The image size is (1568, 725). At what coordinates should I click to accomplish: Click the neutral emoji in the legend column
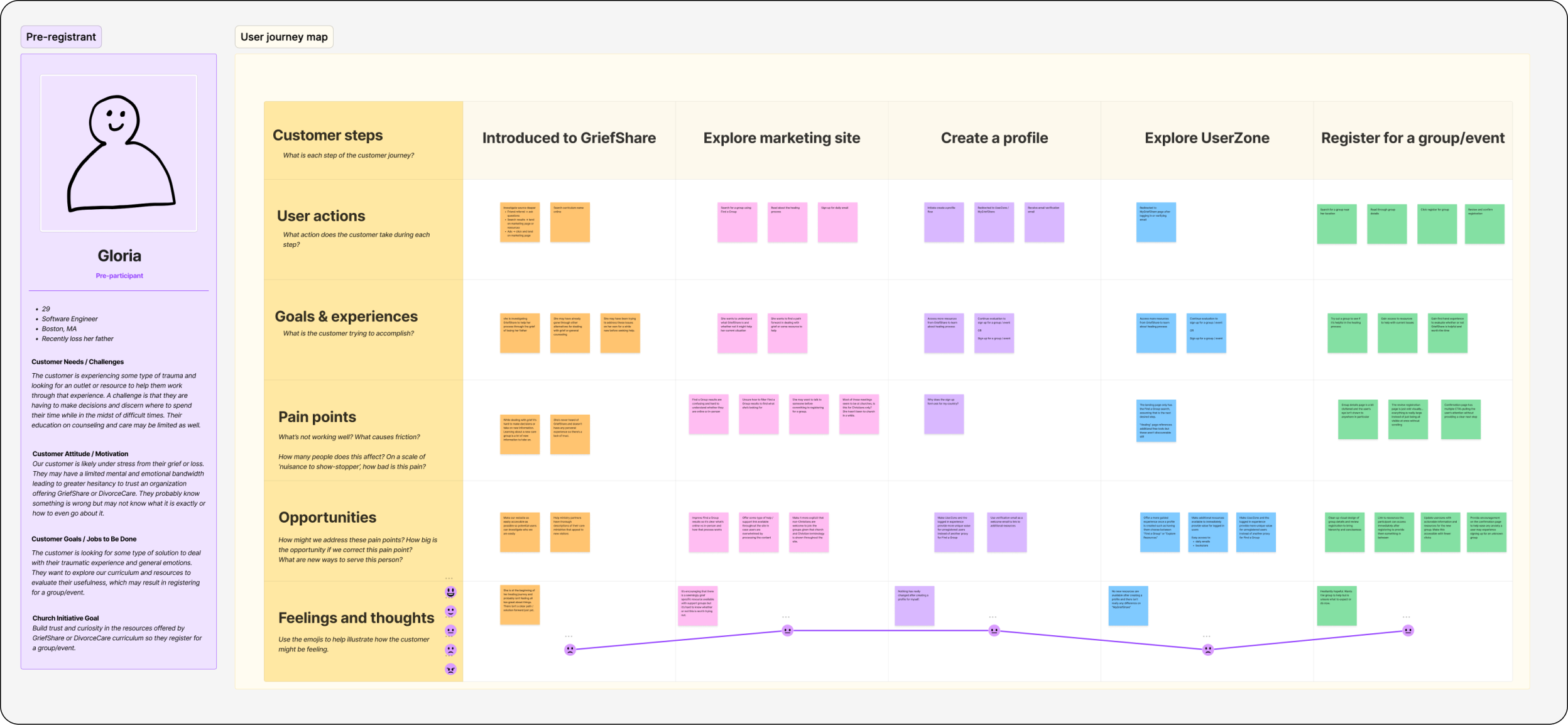[450, 630]
